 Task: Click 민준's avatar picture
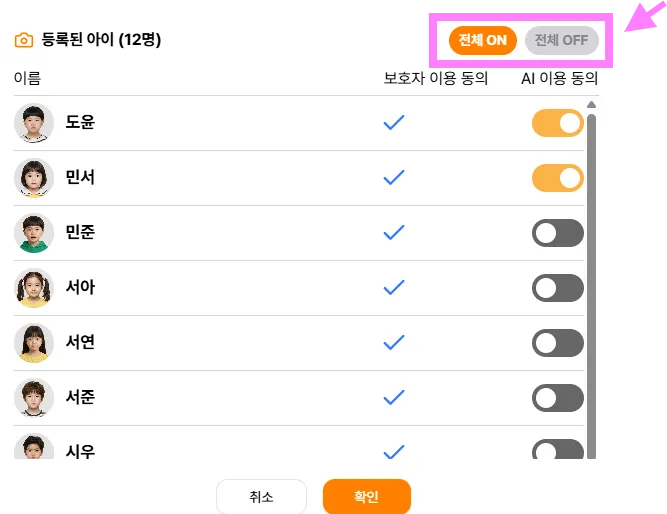(34, 233)
